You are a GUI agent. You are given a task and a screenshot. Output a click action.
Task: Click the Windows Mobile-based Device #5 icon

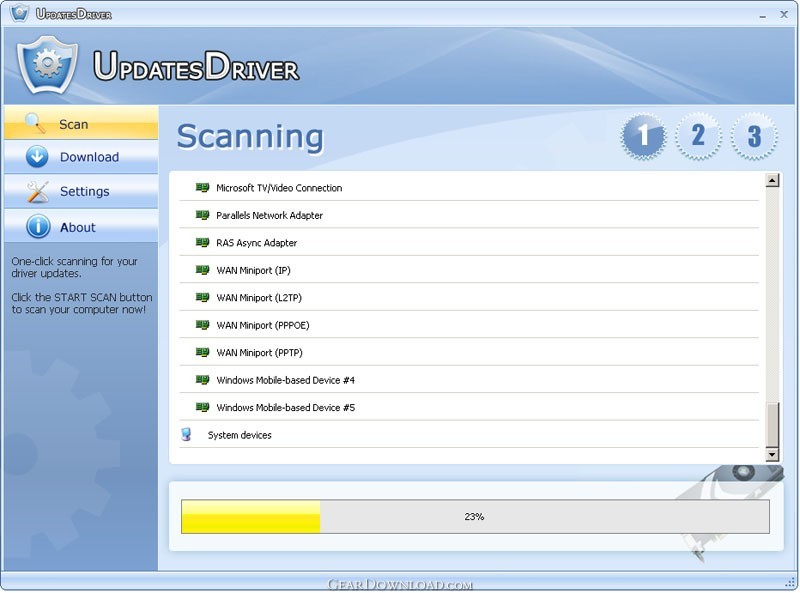click(x=203, y=407)
